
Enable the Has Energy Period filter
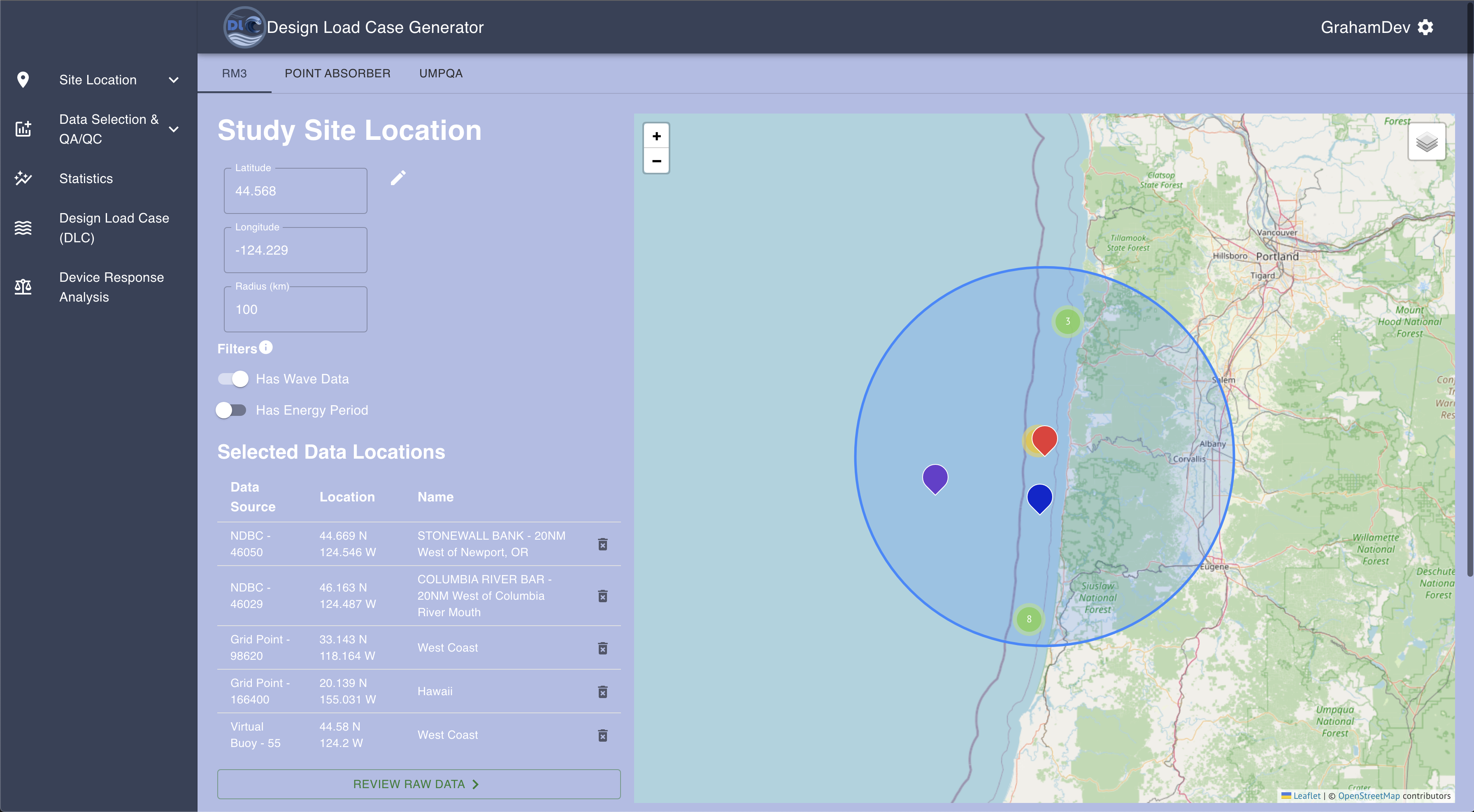pos(231,410)
